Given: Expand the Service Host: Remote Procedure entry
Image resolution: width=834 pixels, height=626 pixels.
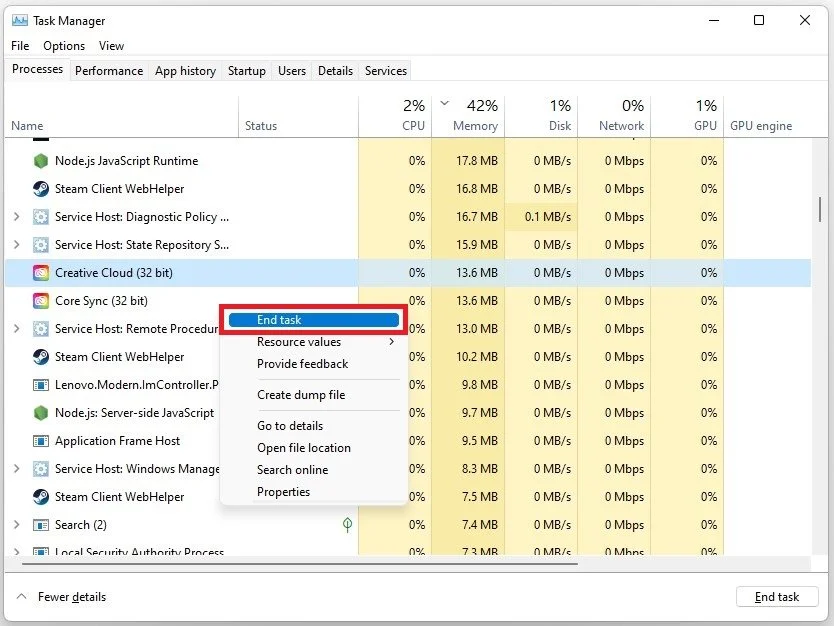Looking at the screenshot, I should pos(19,328).
